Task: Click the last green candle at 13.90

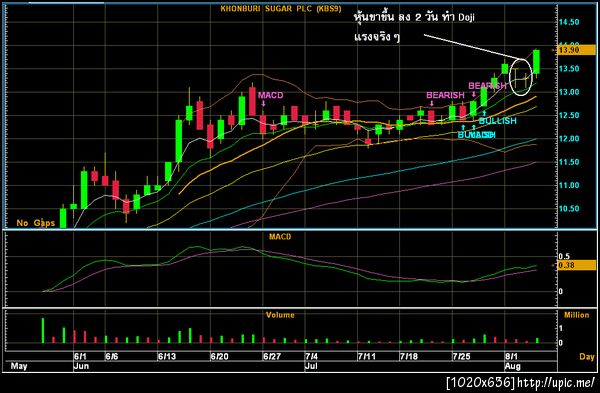Action: pyautogui.click(x=536, y=62)
